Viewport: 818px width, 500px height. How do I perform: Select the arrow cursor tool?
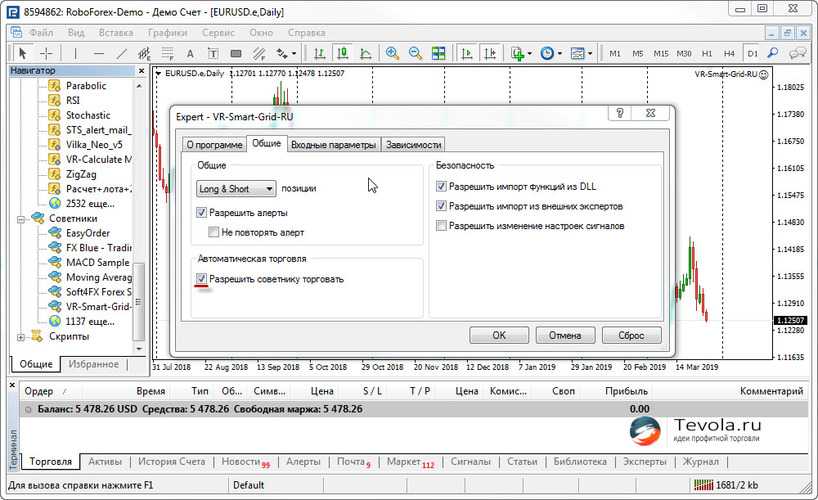click(21, 53)
